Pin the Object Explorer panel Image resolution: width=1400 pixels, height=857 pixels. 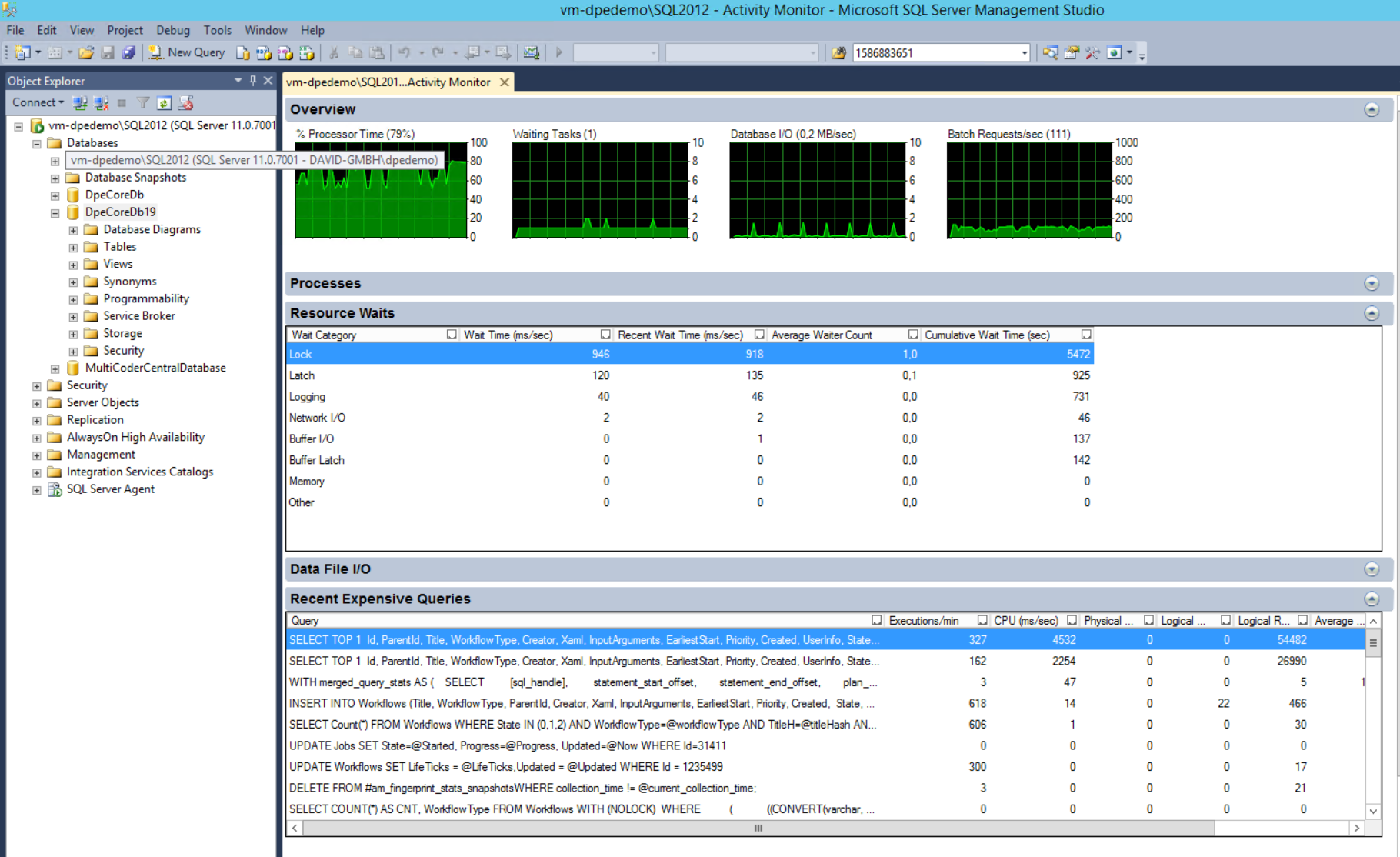click(253, 80)
